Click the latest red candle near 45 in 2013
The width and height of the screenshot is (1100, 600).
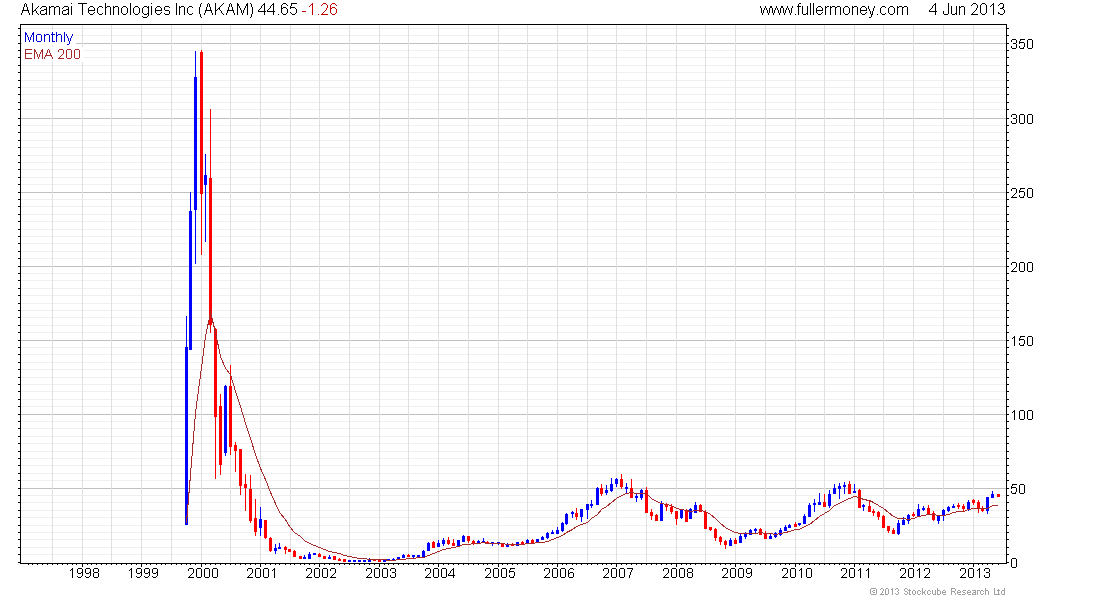(x=998, y=495)
